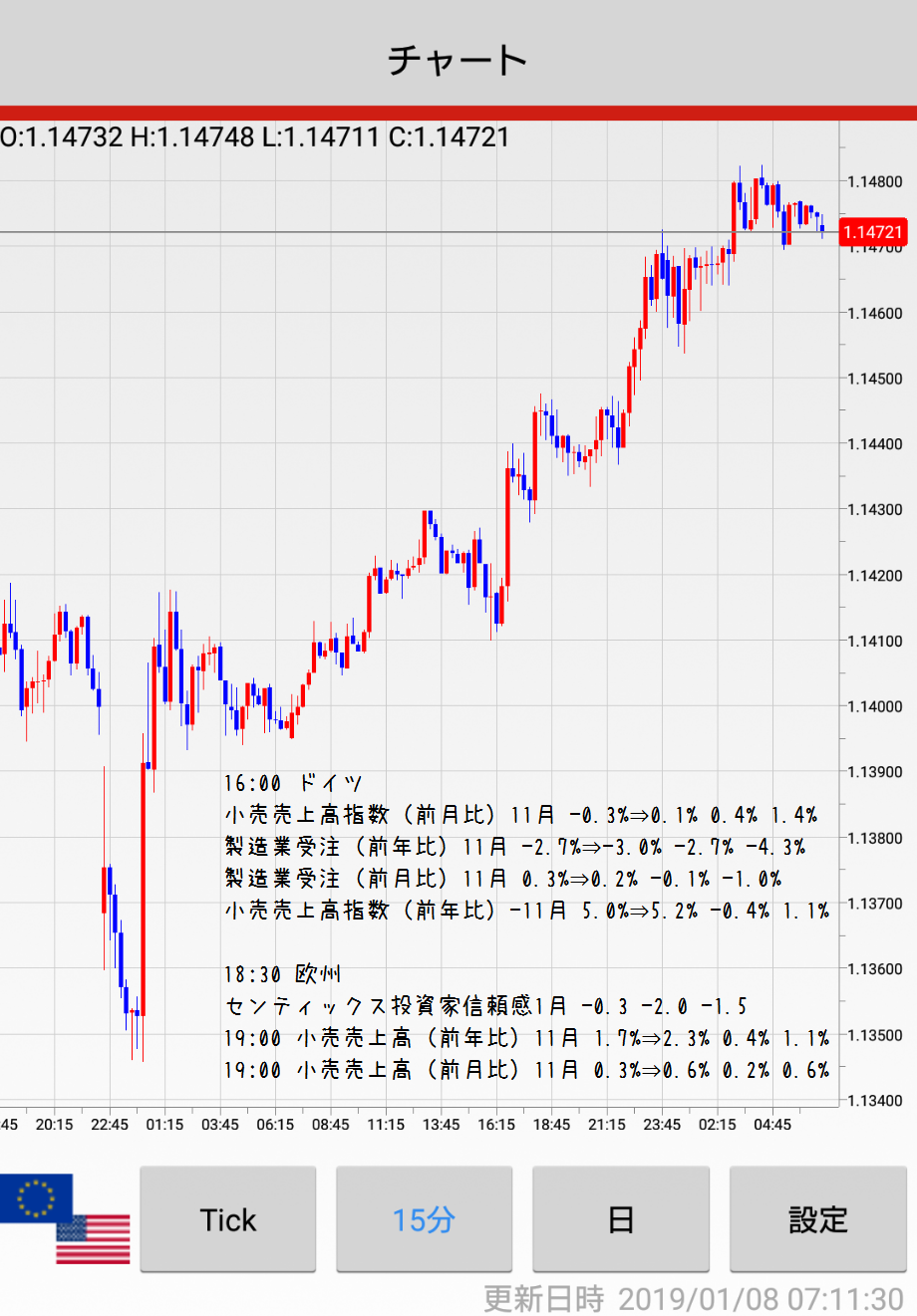
Task: Click the 13:45 time axis label
Action: (441, 1125)
